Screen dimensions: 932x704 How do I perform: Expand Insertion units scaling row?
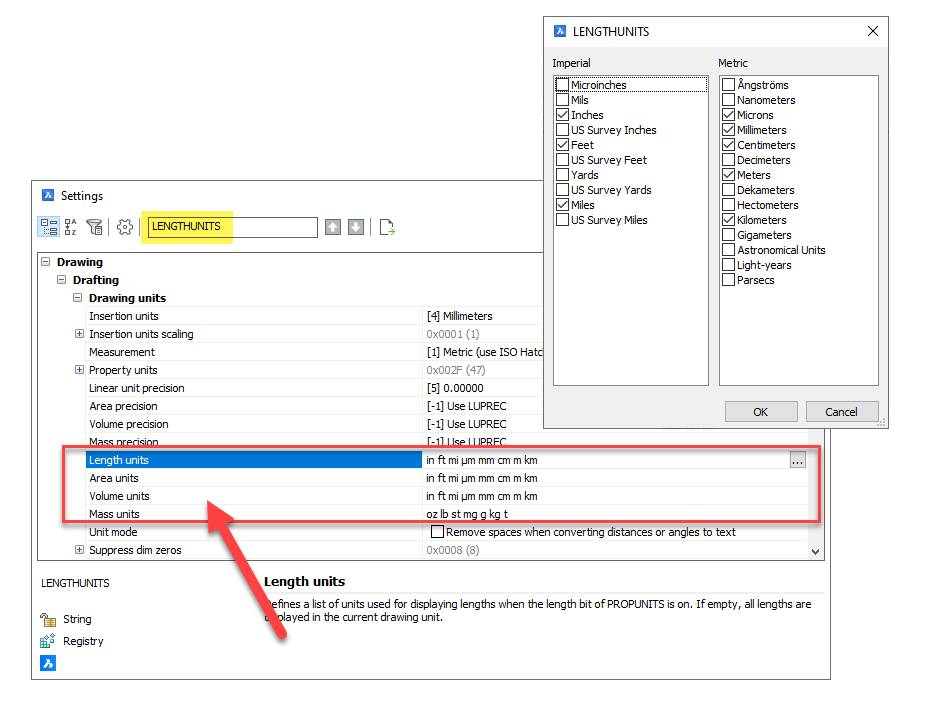click(80, 334)
